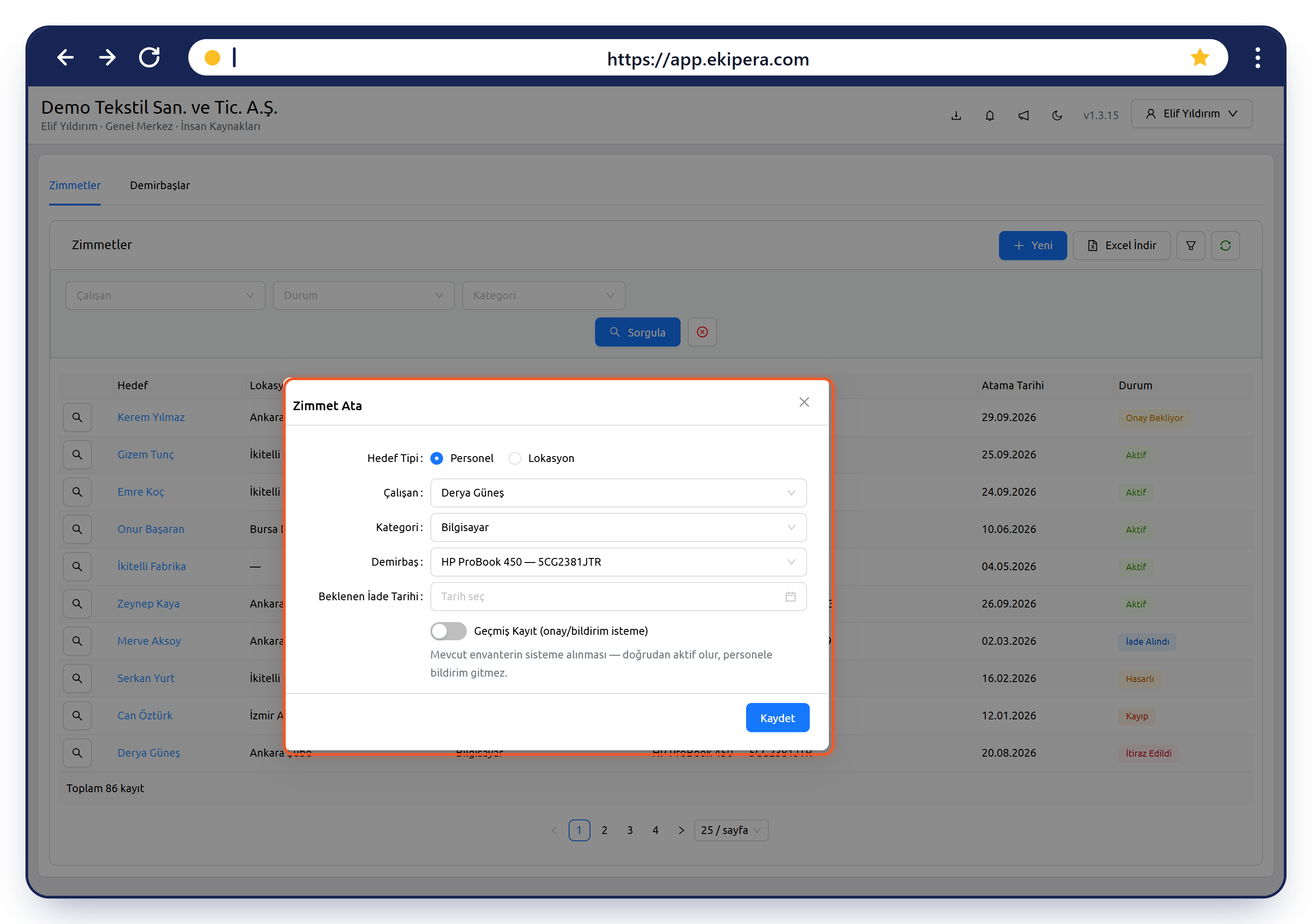Open the 25 / sayfa page size dropdown

(x=731, y=830)
